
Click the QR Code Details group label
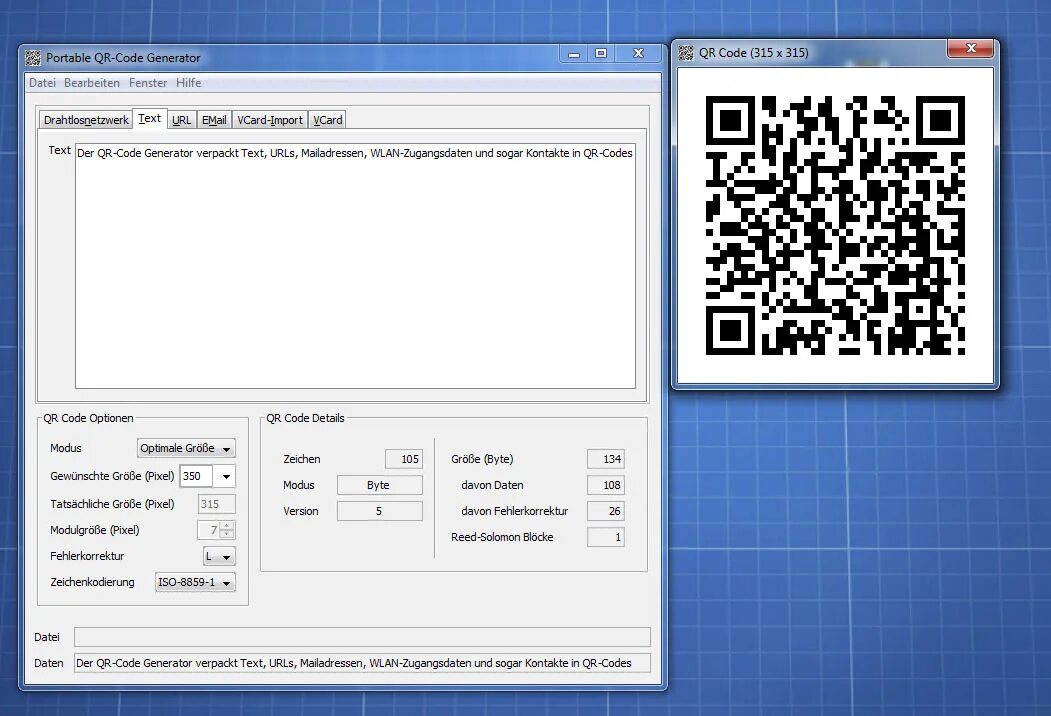(x=305, y=418)
